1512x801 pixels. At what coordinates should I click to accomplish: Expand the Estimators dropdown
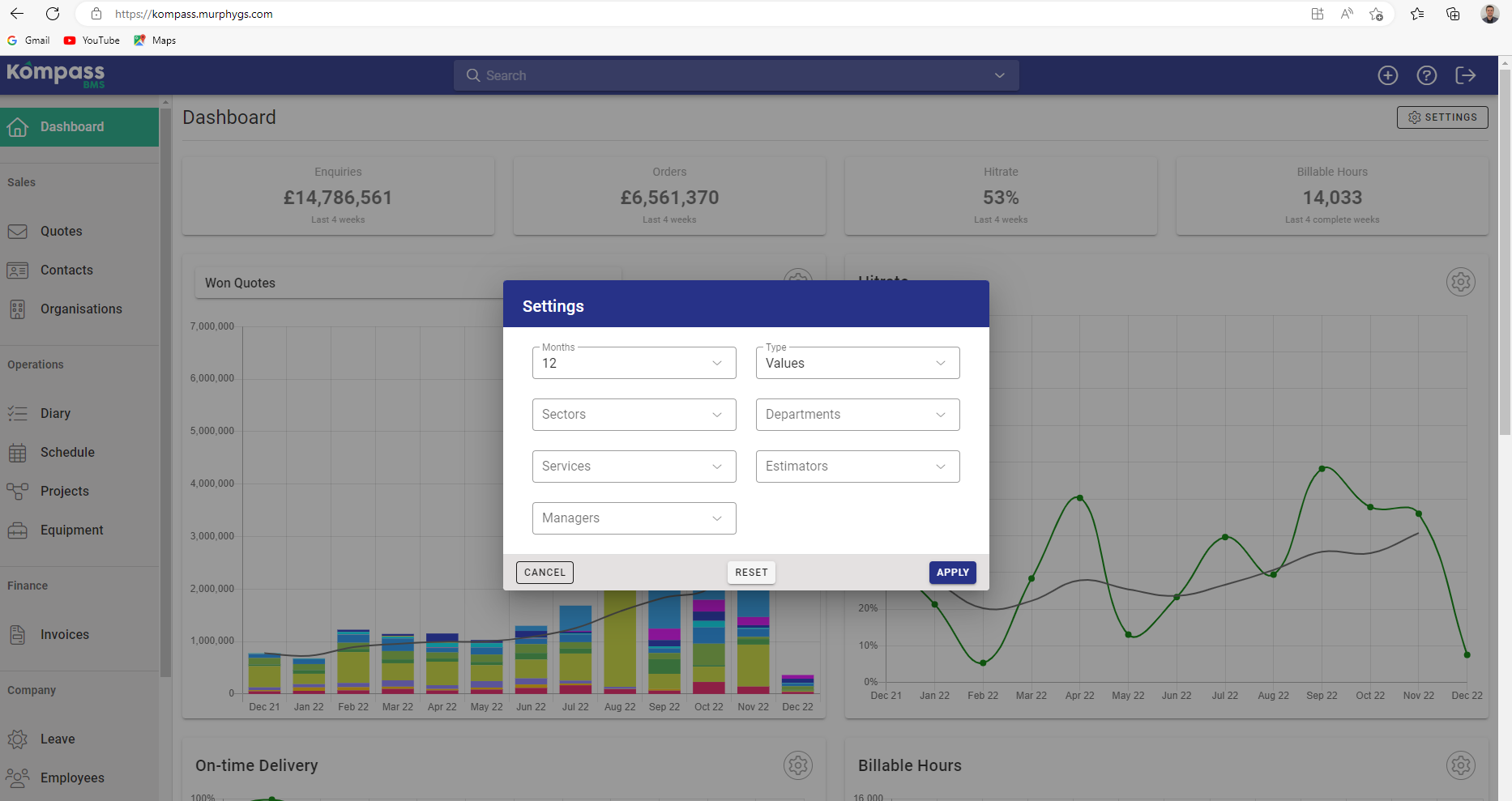(858, 467)
